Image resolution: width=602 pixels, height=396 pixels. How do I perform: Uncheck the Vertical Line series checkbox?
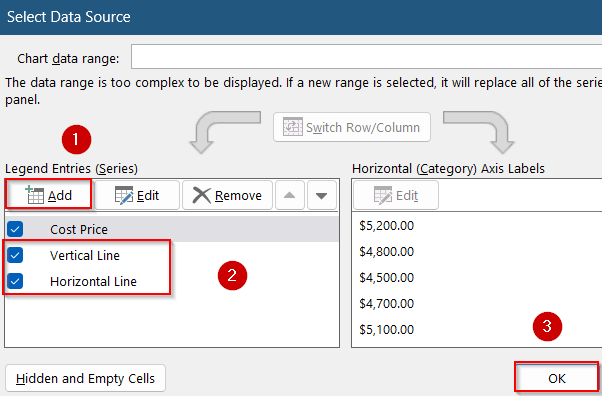[15, 255]
